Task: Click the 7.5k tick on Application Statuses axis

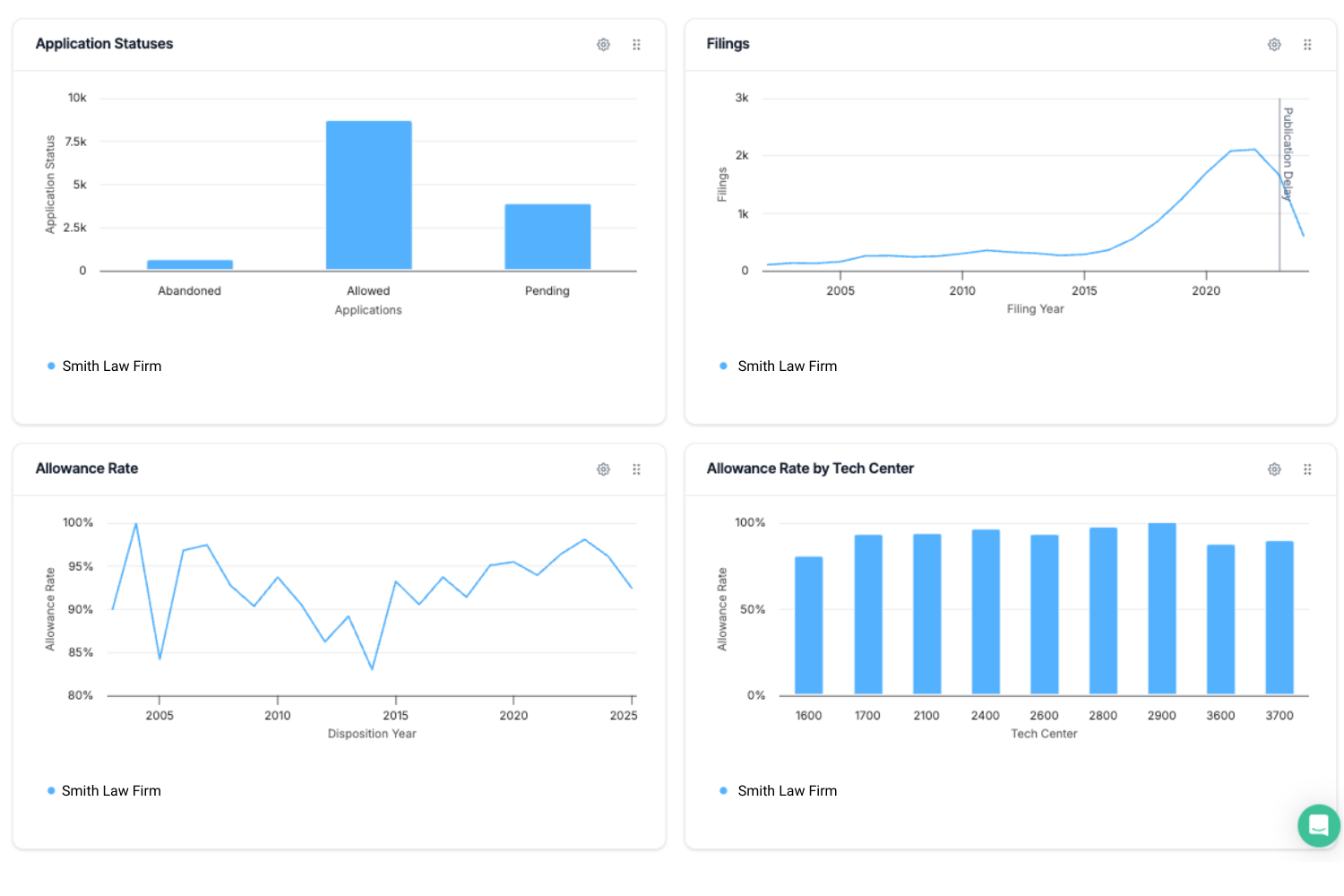Action: pyautogui.click(x=76, y=142)
